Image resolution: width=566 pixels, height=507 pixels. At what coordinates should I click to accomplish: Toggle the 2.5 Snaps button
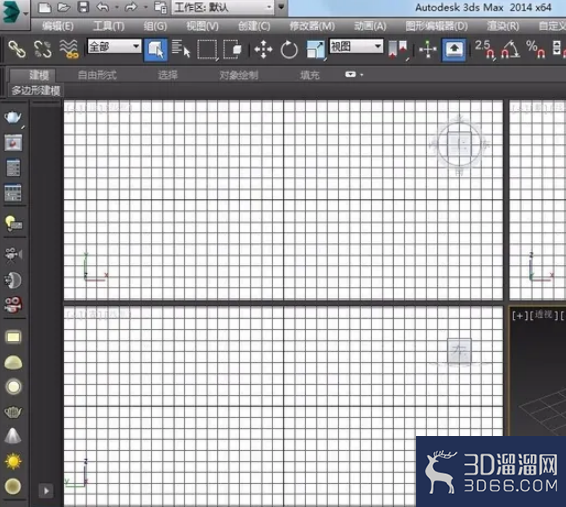point(485,49)
